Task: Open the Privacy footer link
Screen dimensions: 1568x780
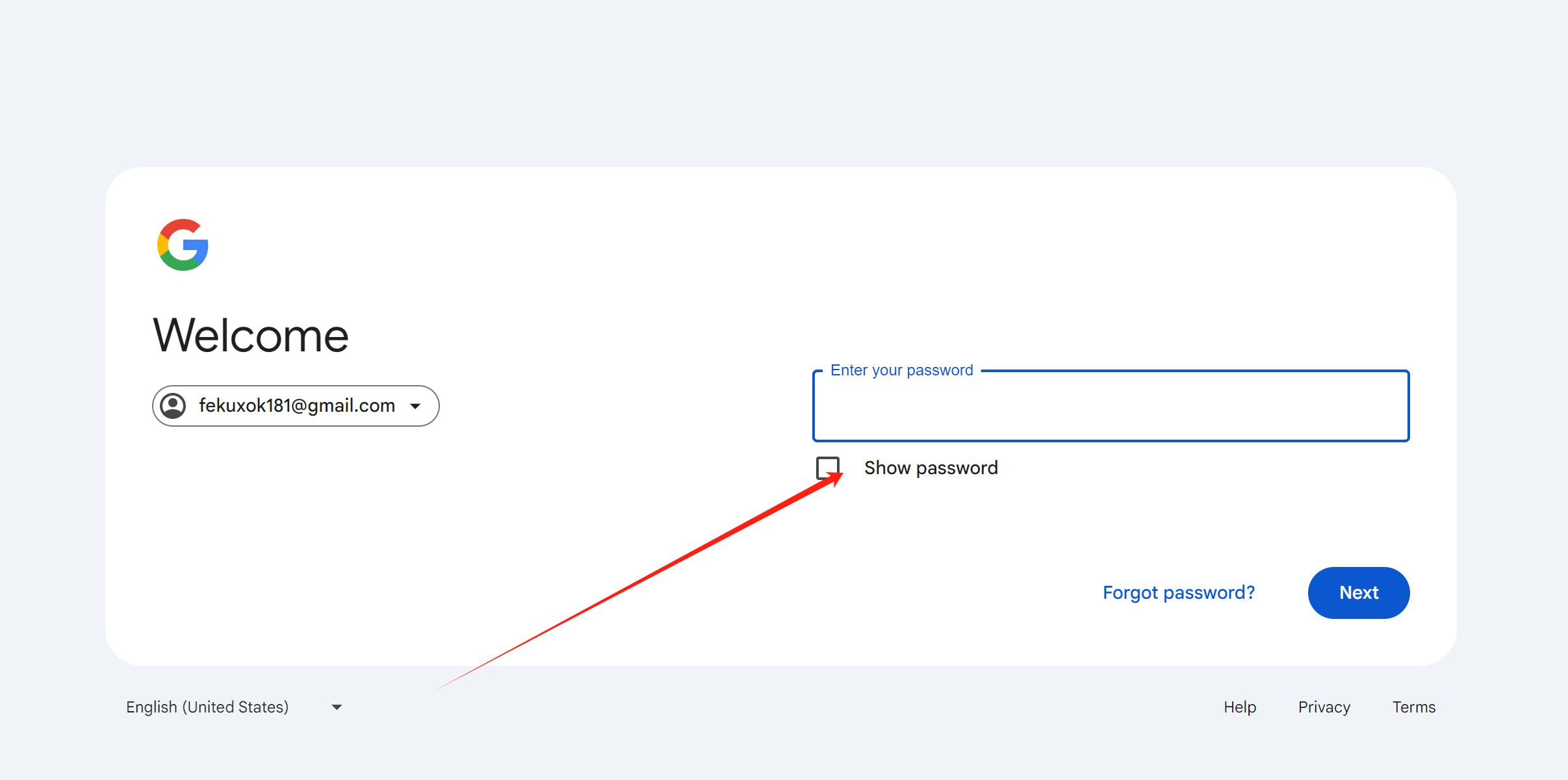Action: click(x=1324, y=707)
